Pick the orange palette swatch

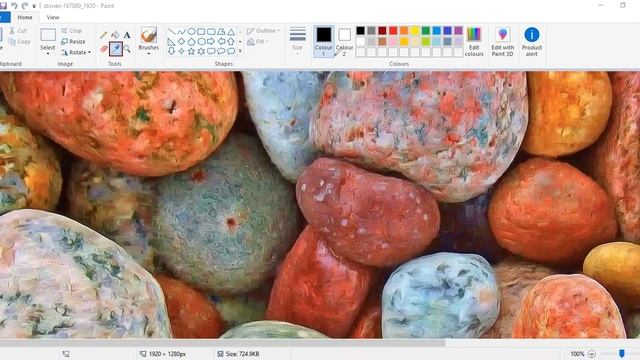(x=404, y=31)
